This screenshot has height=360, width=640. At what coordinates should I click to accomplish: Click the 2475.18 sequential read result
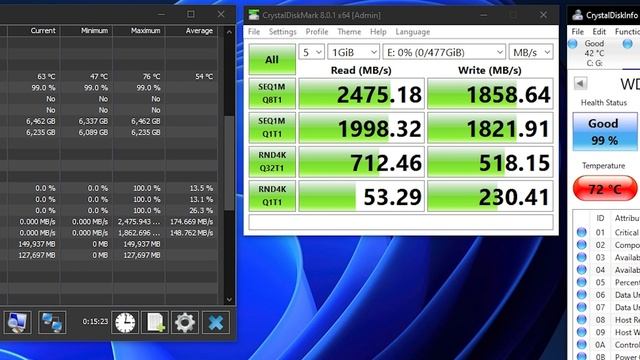[362, 94]
